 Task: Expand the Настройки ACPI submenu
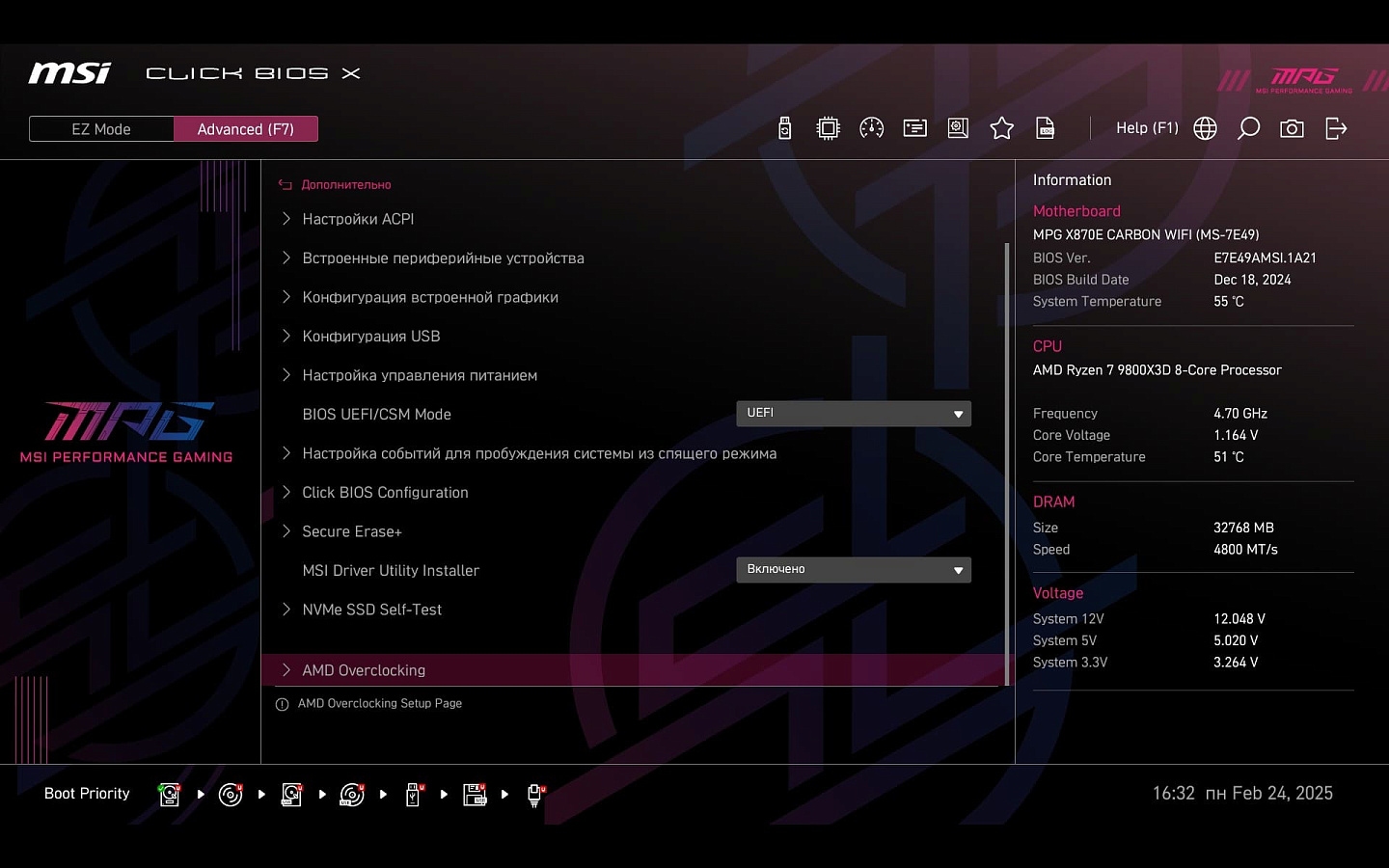pos(358,219)
